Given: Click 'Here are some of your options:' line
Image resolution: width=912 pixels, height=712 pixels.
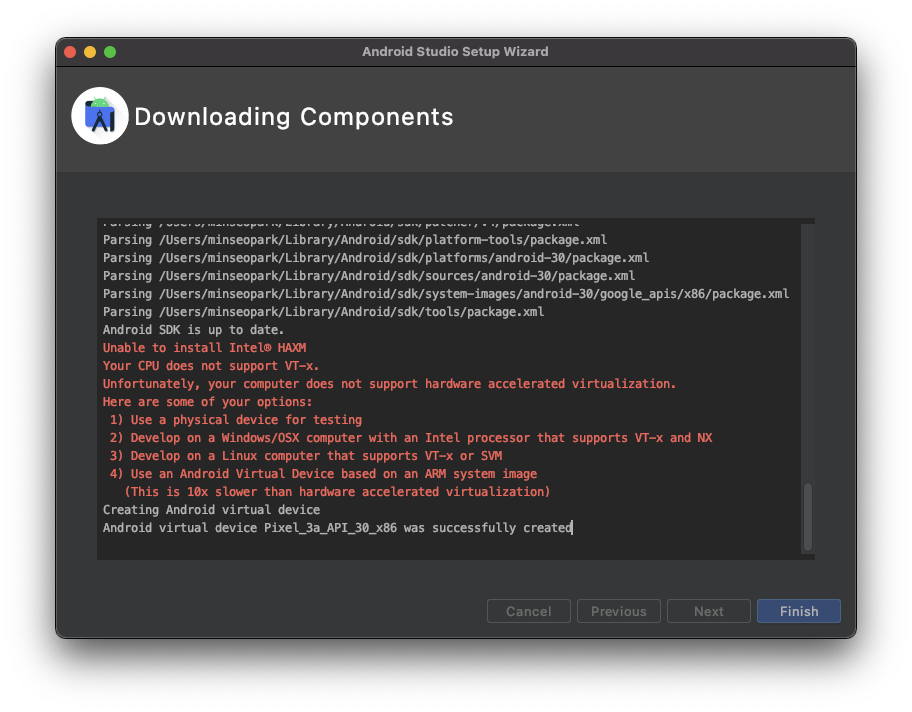Looking at the screenshot, I should (x=207, y=401).
